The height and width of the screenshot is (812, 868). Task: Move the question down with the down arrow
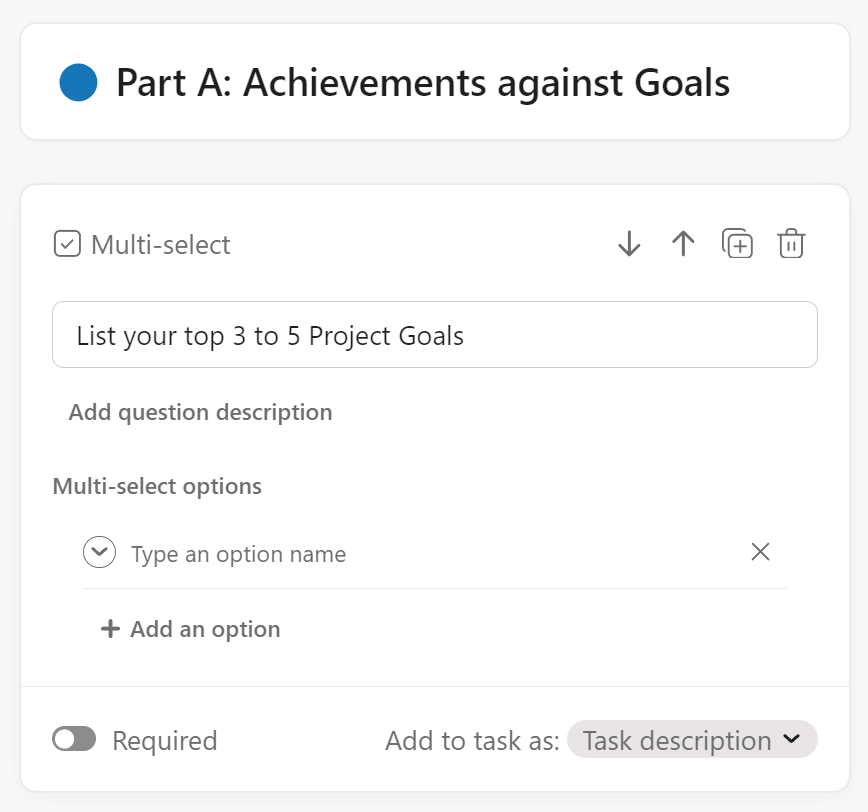(x=629, y=244)
